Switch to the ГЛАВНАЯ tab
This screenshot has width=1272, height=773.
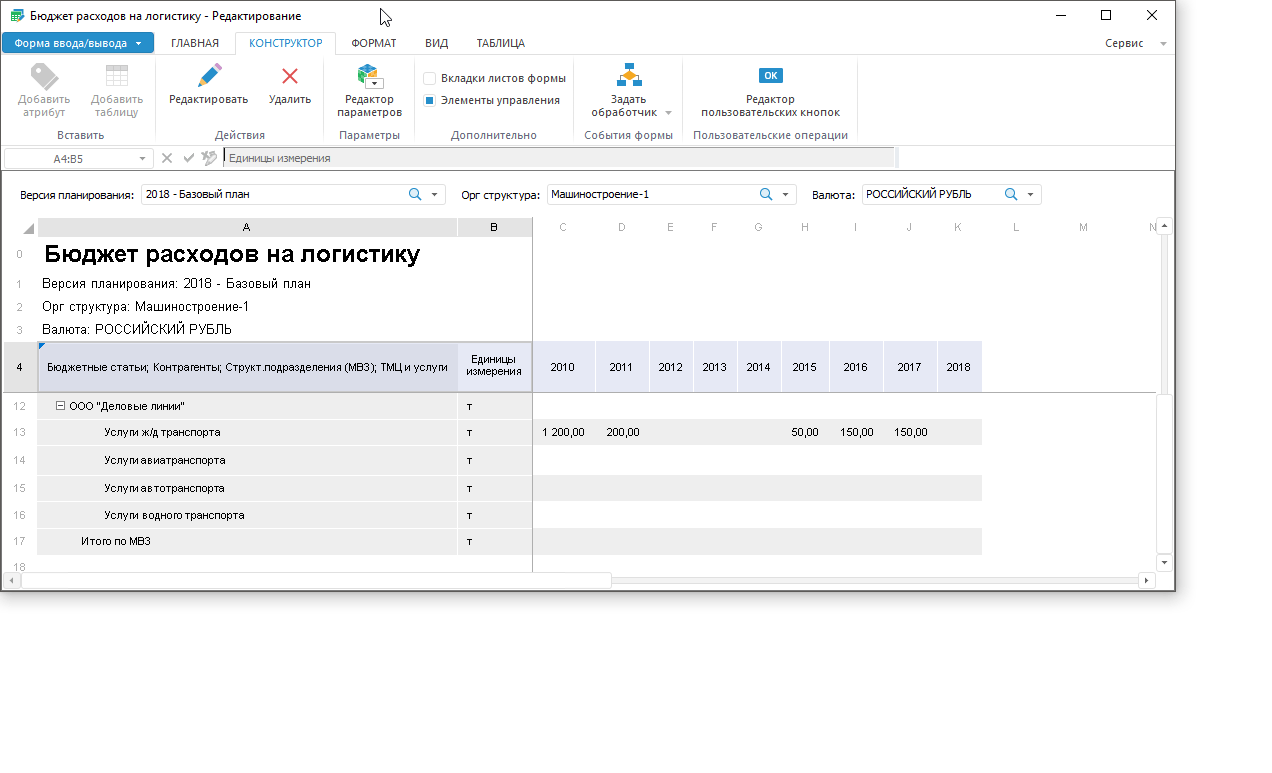195,43
